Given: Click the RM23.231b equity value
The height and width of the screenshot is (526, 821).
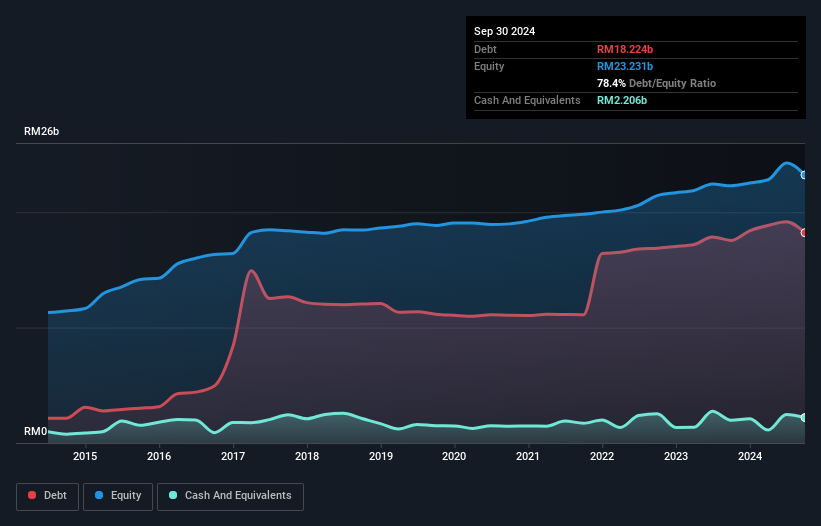Looking at the screenshot, I should [x=625, y=66].
